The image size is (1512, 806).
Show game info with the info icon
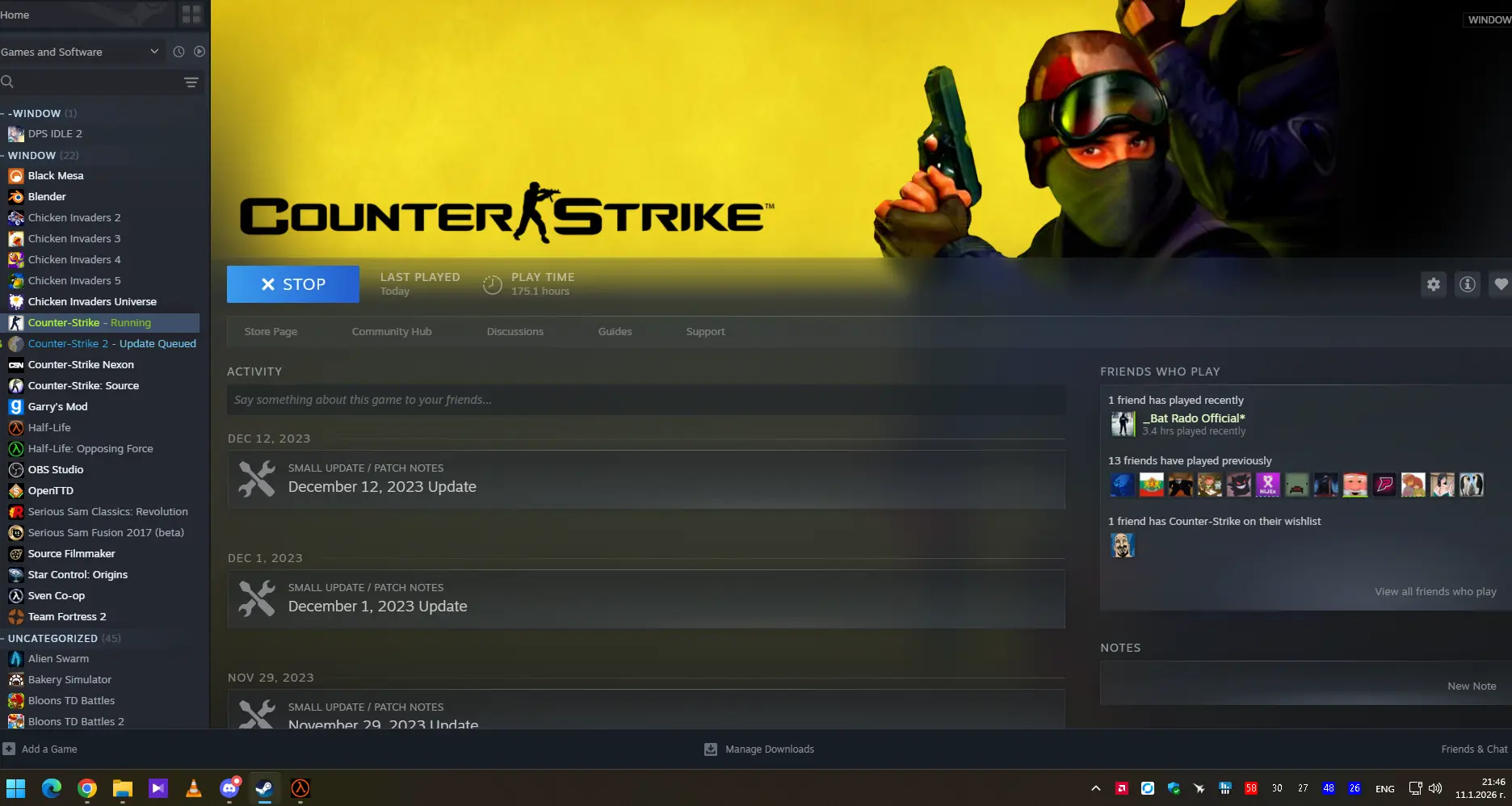(1468, 284)
